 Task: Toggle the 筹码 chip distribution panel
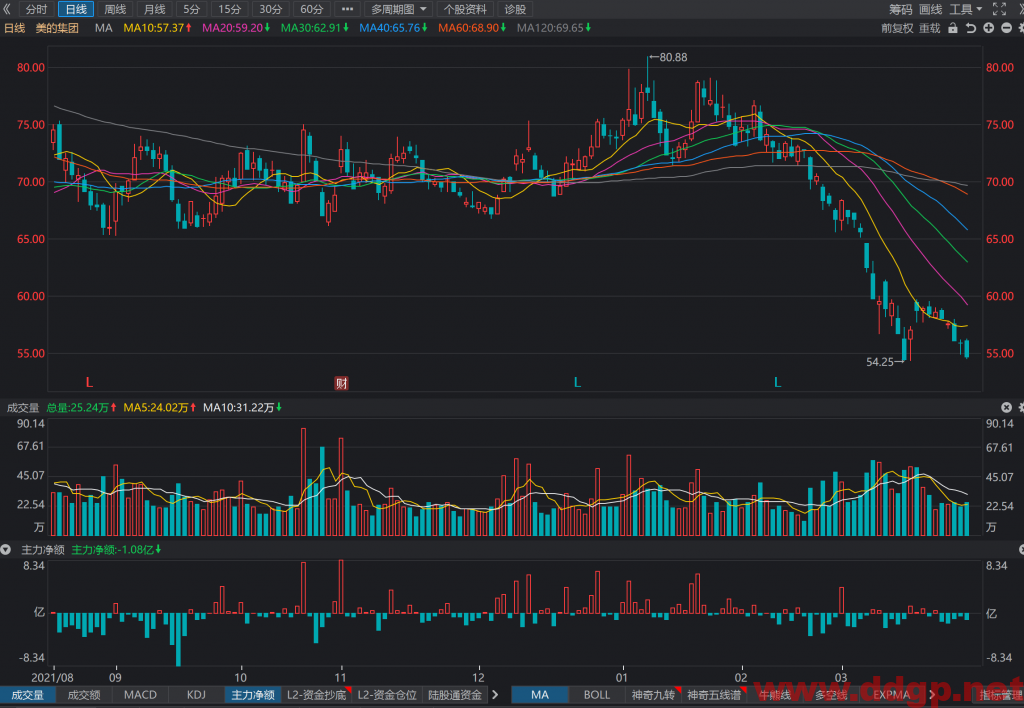click(901, 9)
